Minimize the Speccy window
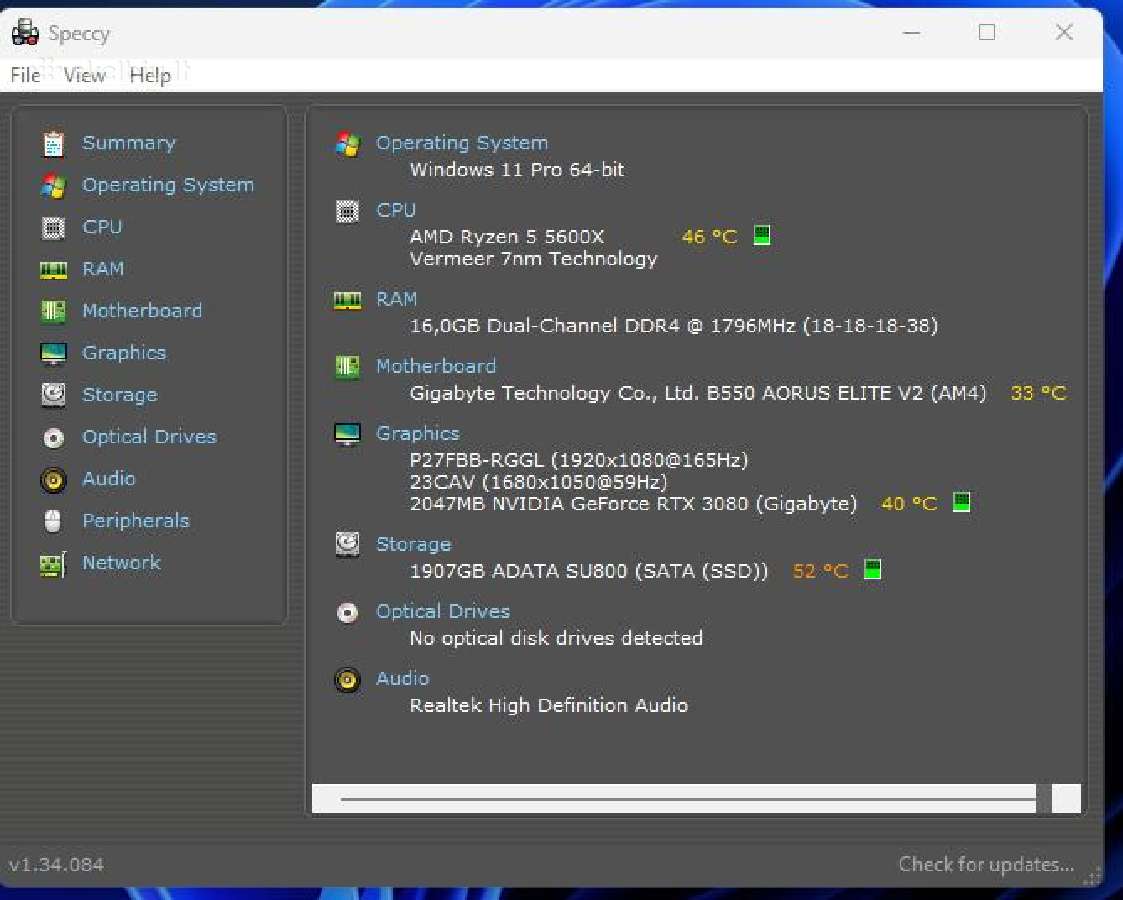The height and width of the screenshot is (900, 1123). point(911,32)
